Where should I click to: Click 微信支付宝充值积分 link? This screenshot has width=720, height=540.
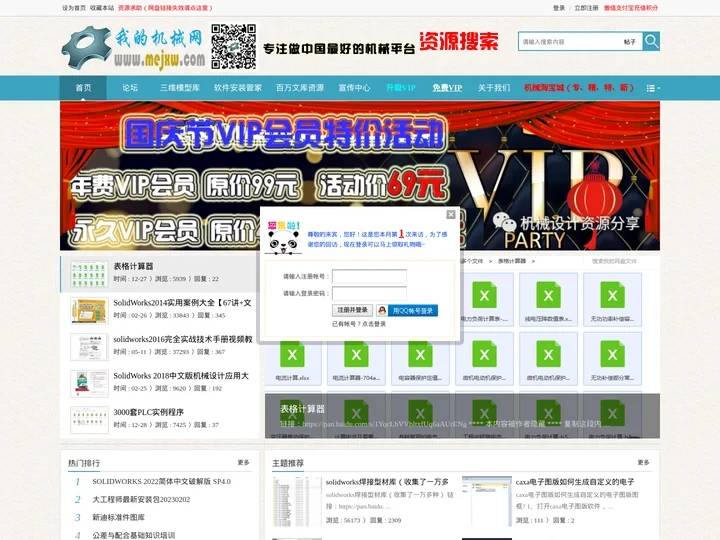click(x=631, y=8)
